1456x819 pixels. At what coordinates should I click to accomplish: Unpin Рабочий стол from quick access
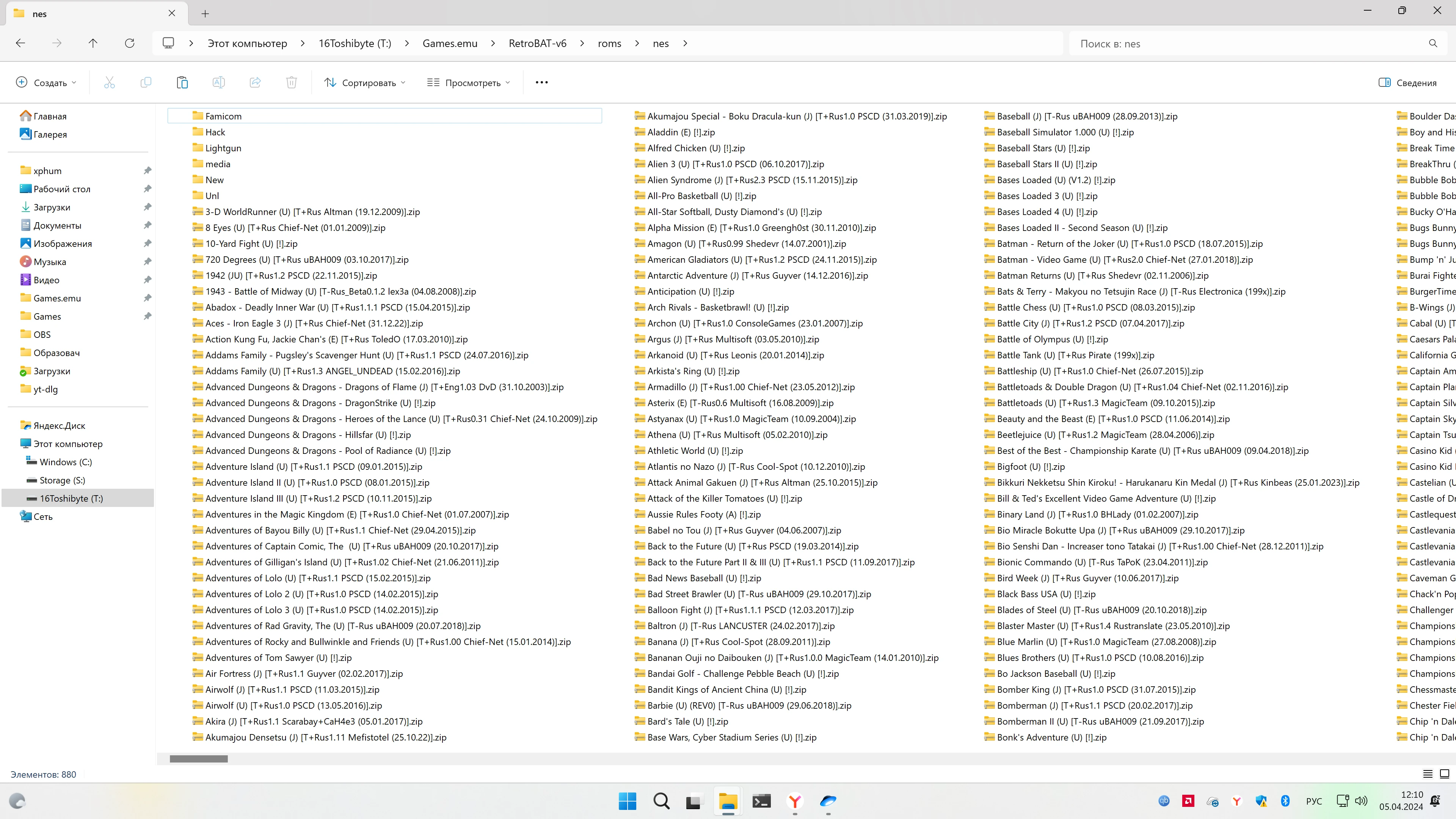pos(147,189)
